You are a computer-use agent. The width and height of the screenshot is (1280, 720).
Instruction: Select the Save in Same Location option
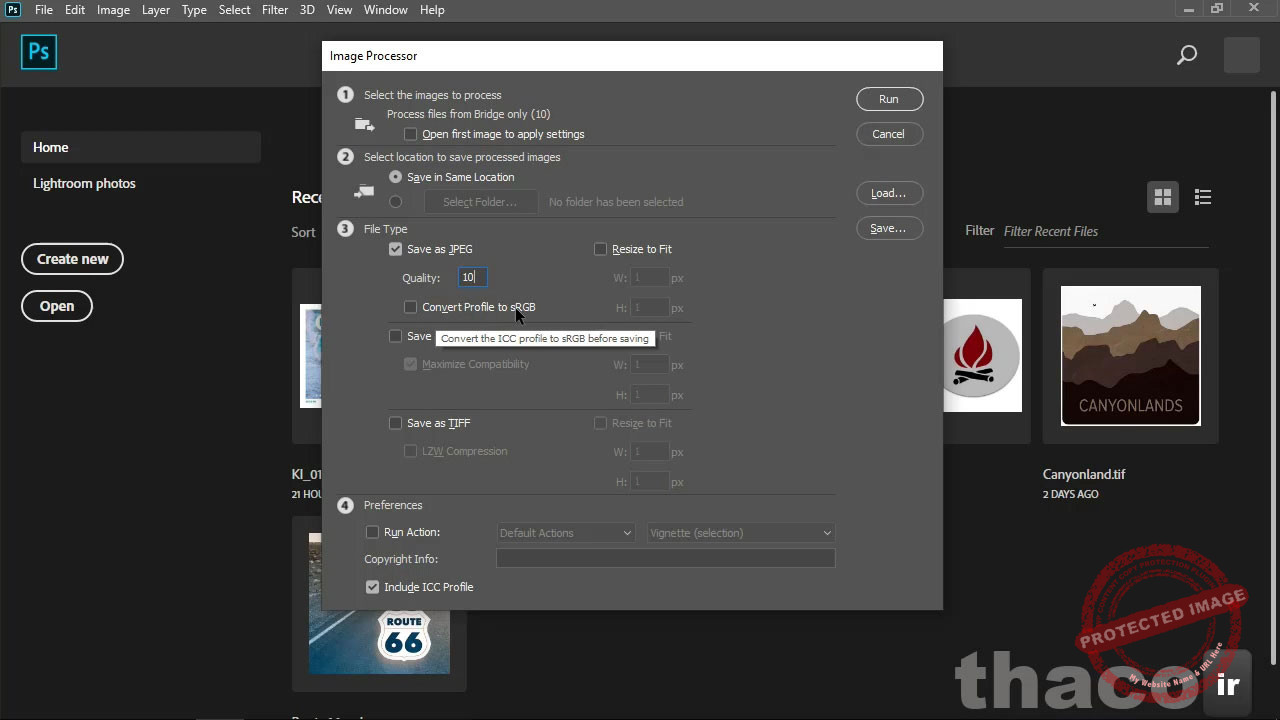[x=395, y=176]
